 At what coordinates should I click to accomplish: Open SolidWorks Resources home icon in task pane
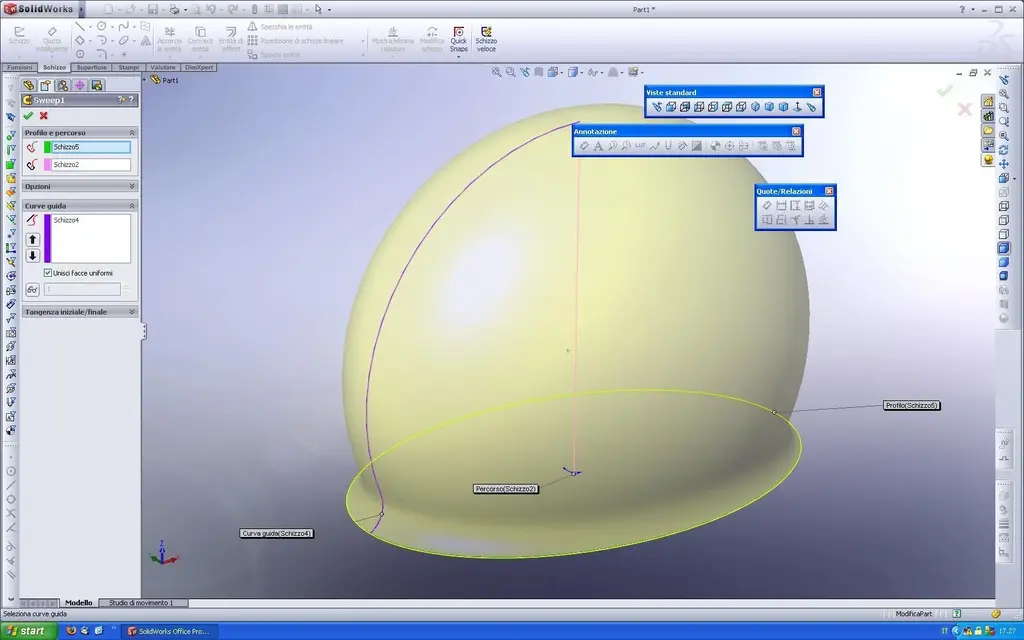pyautogui.click(x=988, y=102)
